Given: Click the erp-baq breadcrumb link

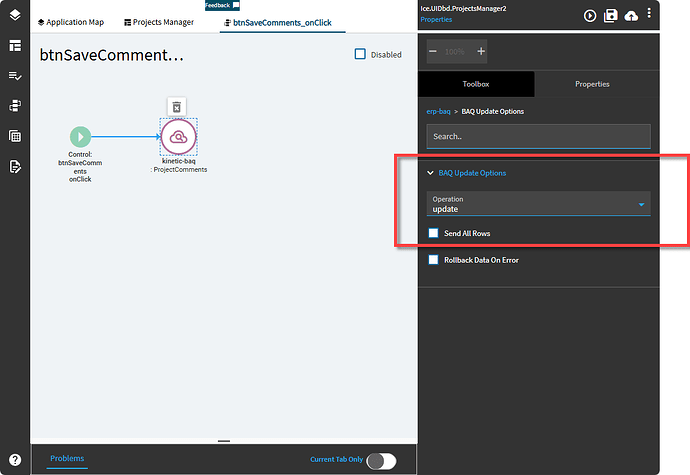Looking at the screenshot, I should click(x=438, y=111).
